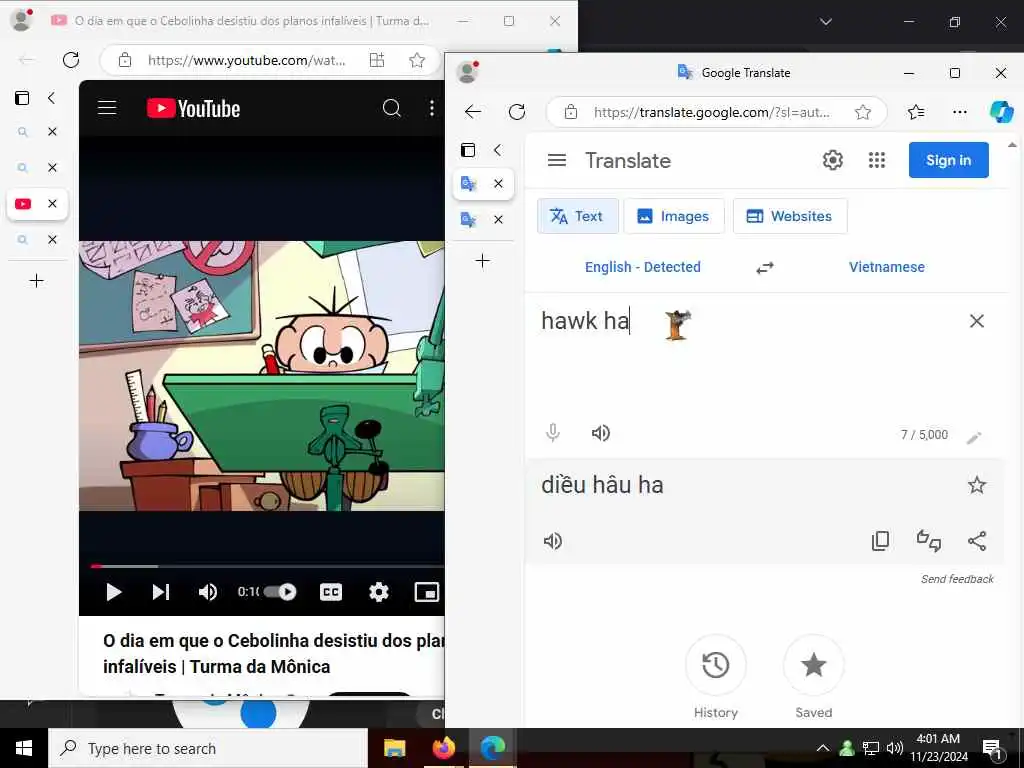Image resolution: width=1024 pixels, height=768 pixels.
Task: Open Favorites list in Translate window
Action: [916, 112]
